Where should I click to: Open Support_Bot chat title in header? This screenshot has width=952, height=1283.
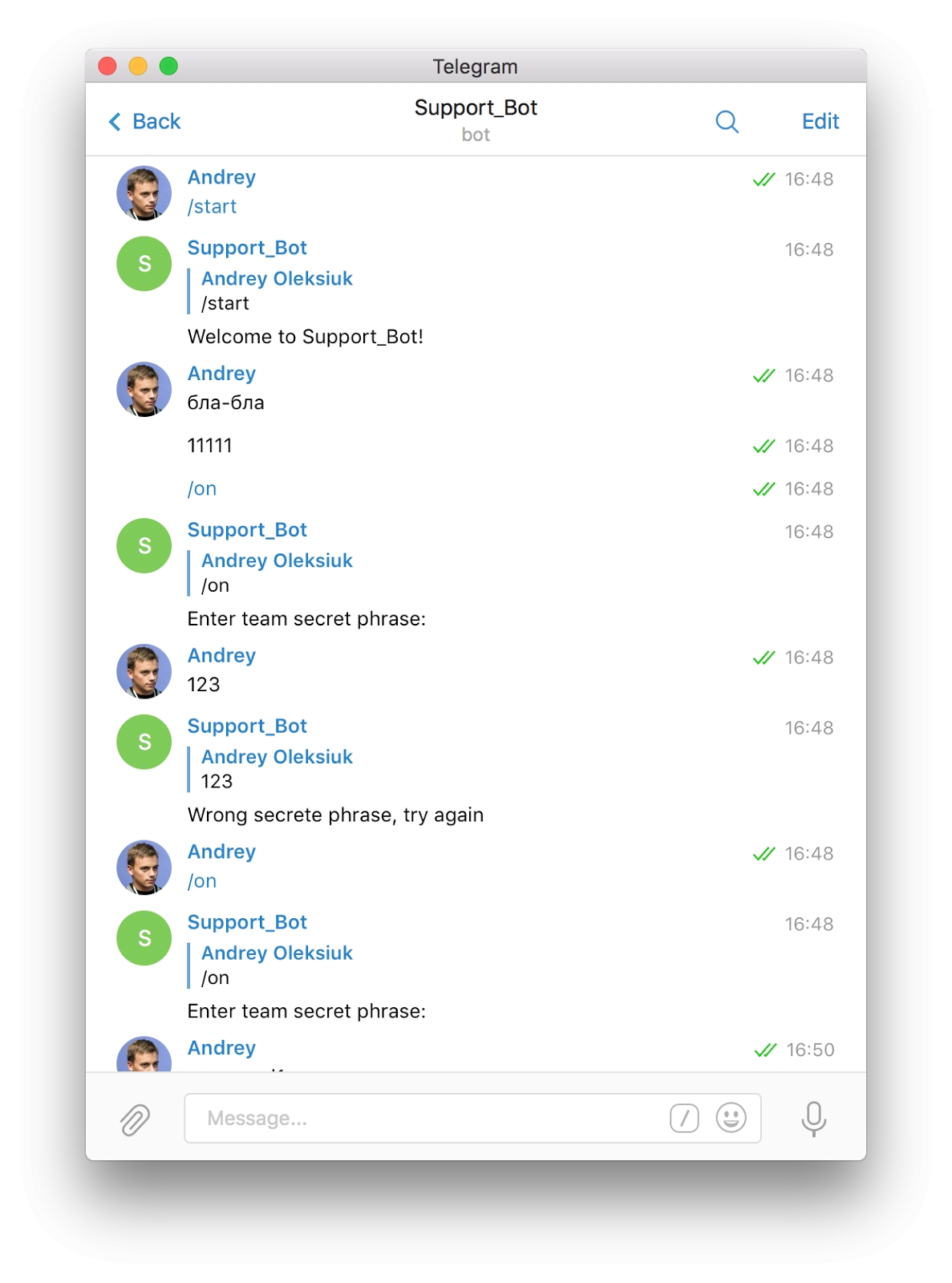(476, 108)
